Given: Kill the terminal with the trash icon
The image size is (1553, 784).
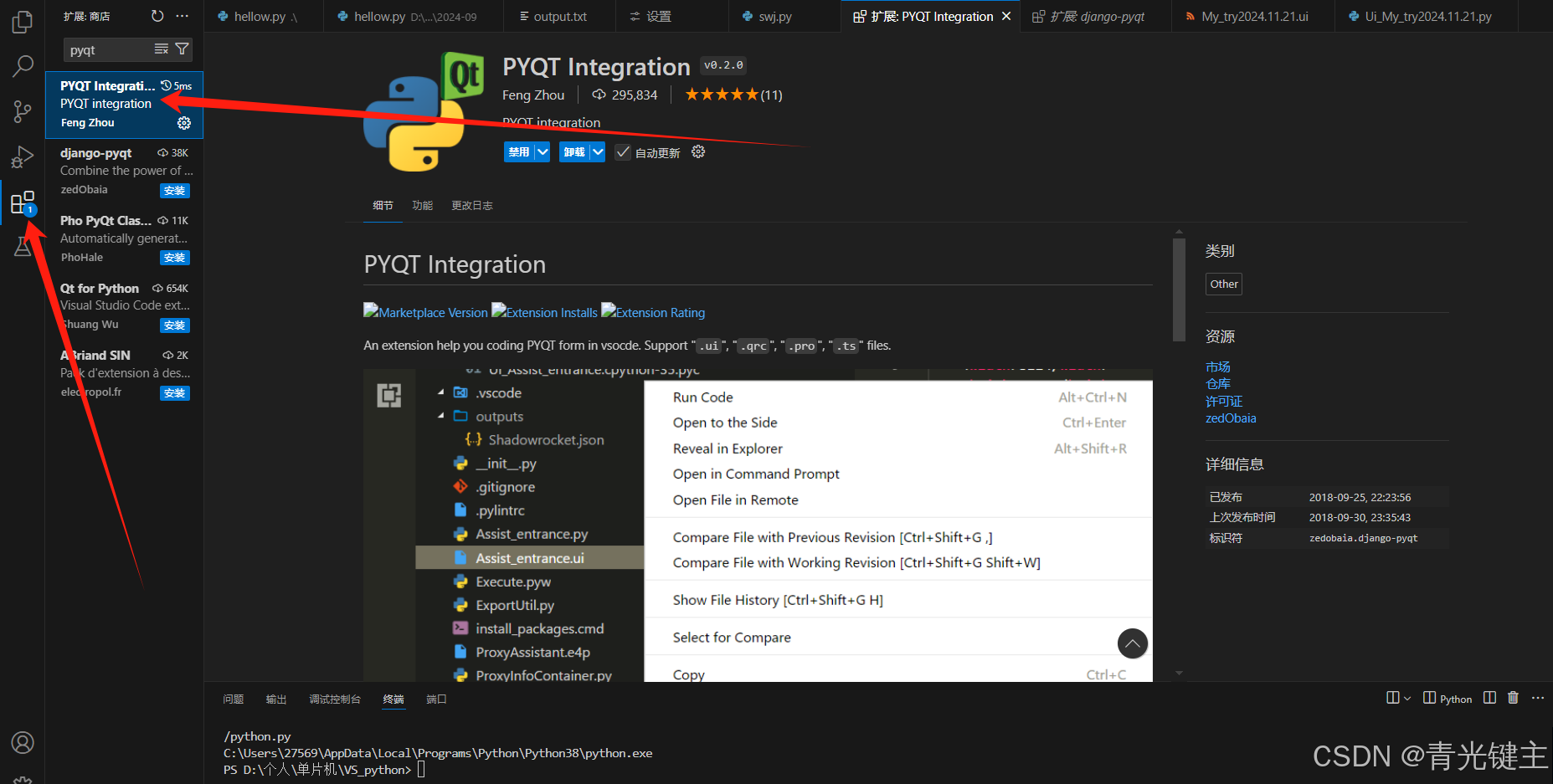Looking at the screenshot, I should (1513, 697).
